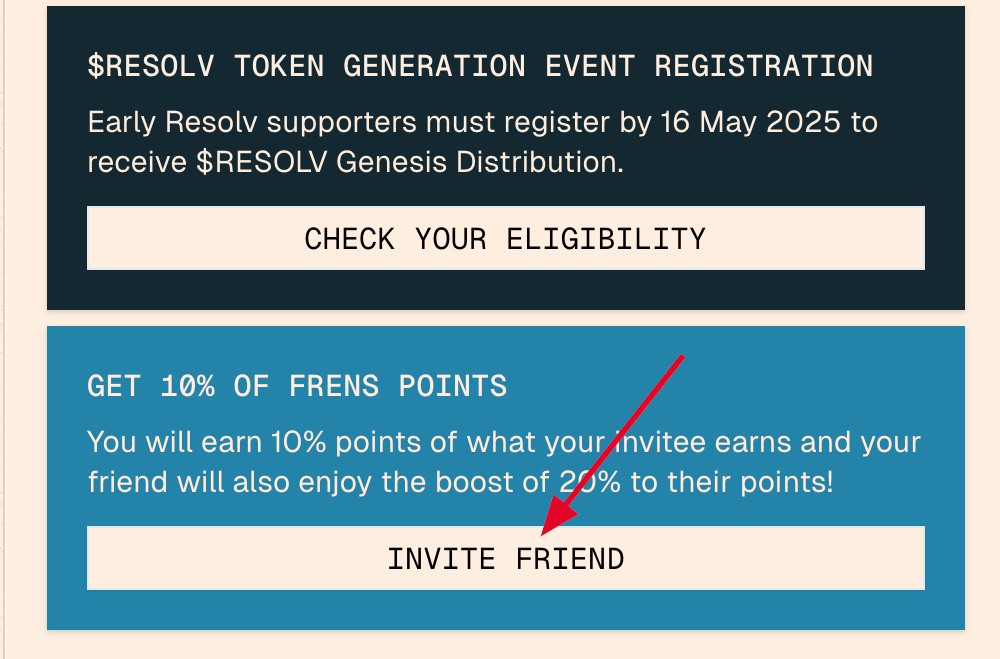Click the word 'FRENS' in blue heading
This screenshot has width=1000, height=659.
pos(334,386)
